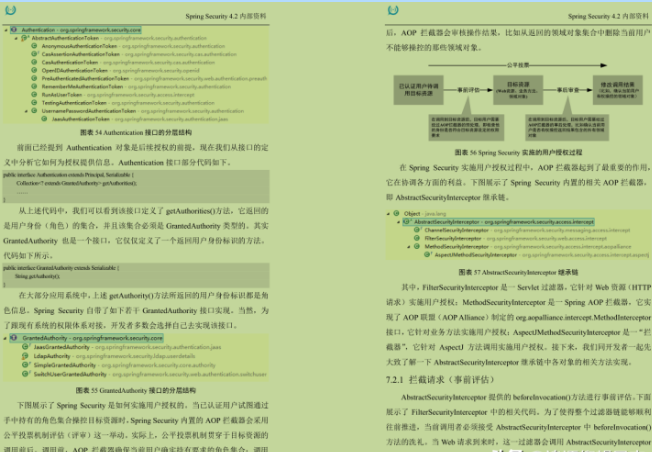Click the left page header 'Spring Security 4.2 内部资料'
Screen dimensions: 652x452
click(226, 16)
